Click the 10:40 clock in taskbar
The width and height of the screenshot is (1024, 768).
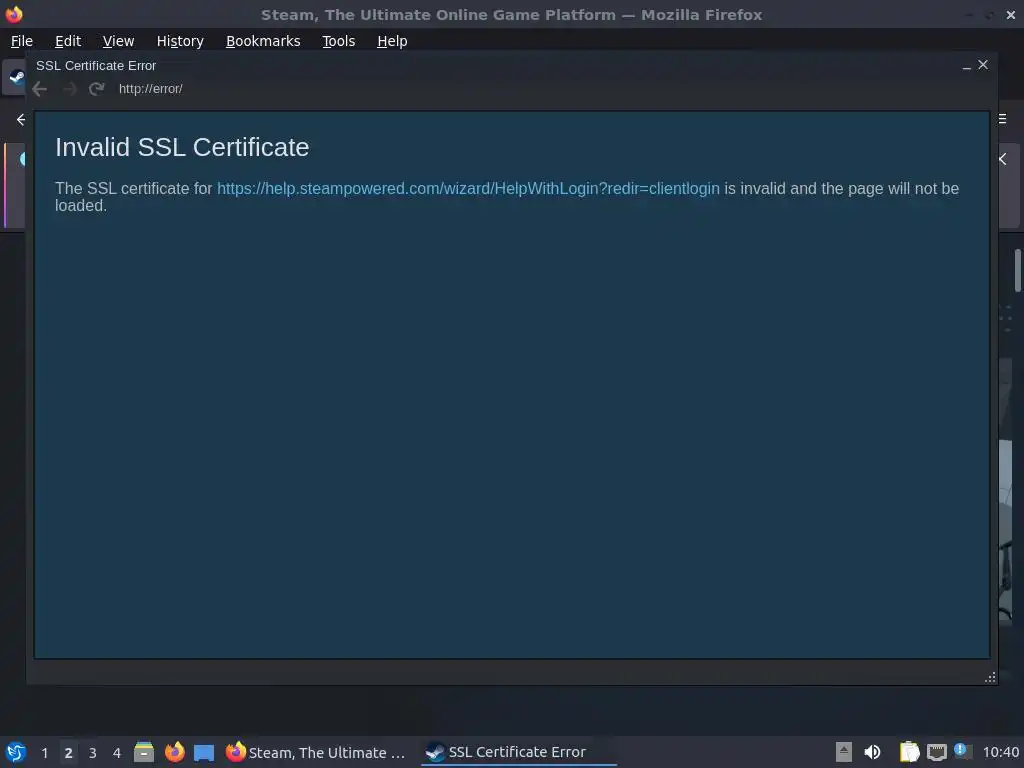click(1000, 752)
